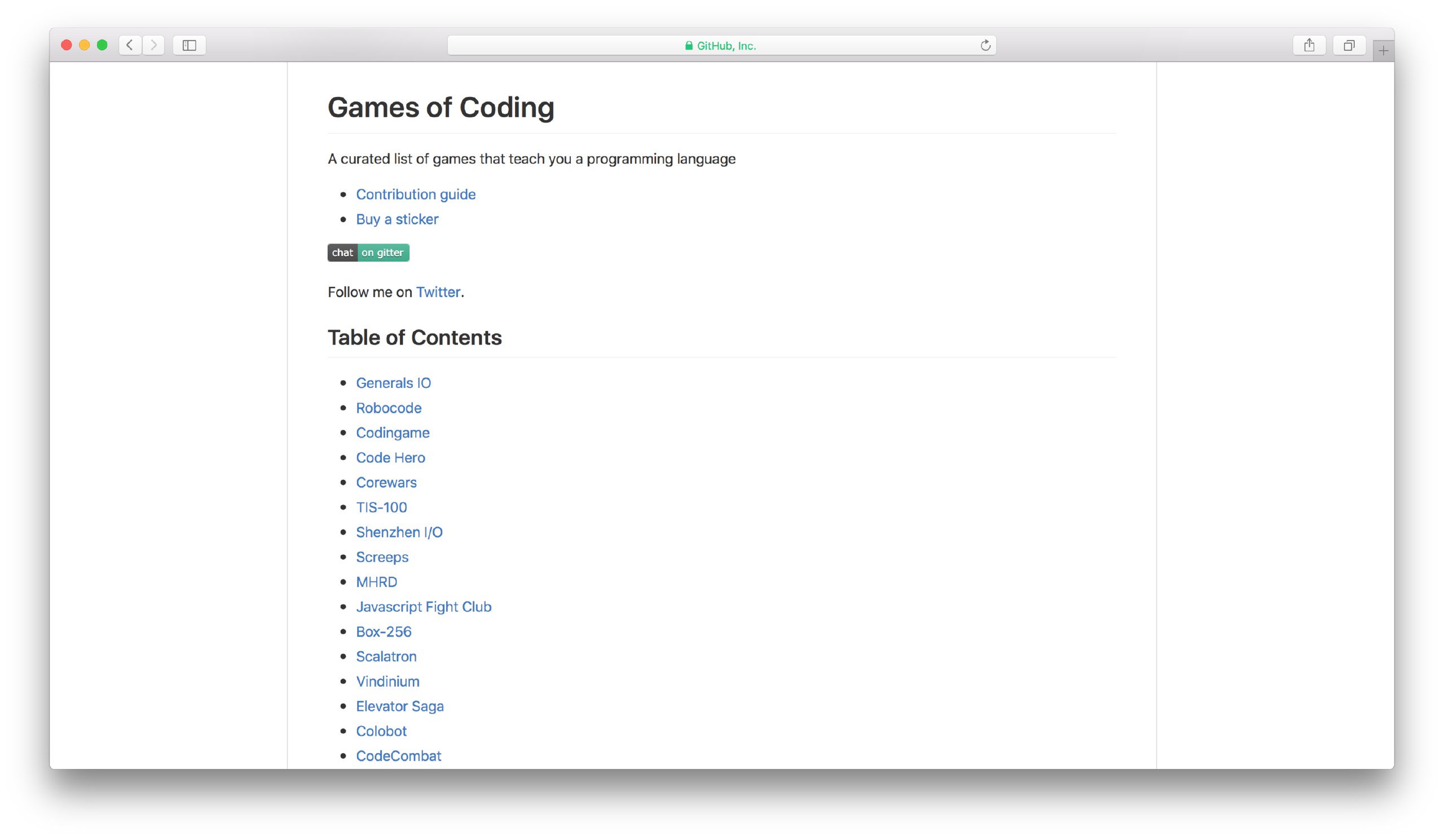Image resolution: width=1444 pixels, height=840 pixels.
Task: Jump to the Colobot entry
Action: [382, 731]
